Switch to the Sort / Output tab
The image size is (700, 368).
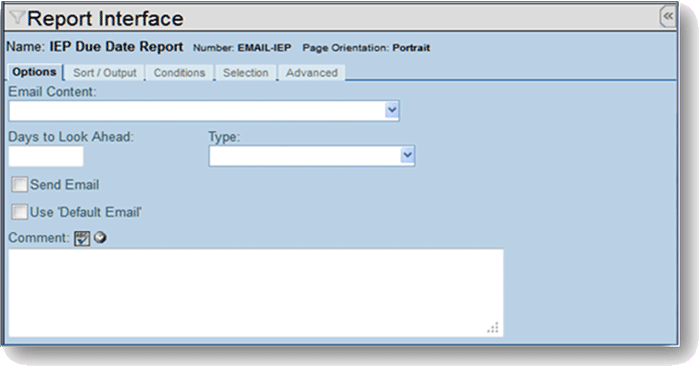point(105,73)
